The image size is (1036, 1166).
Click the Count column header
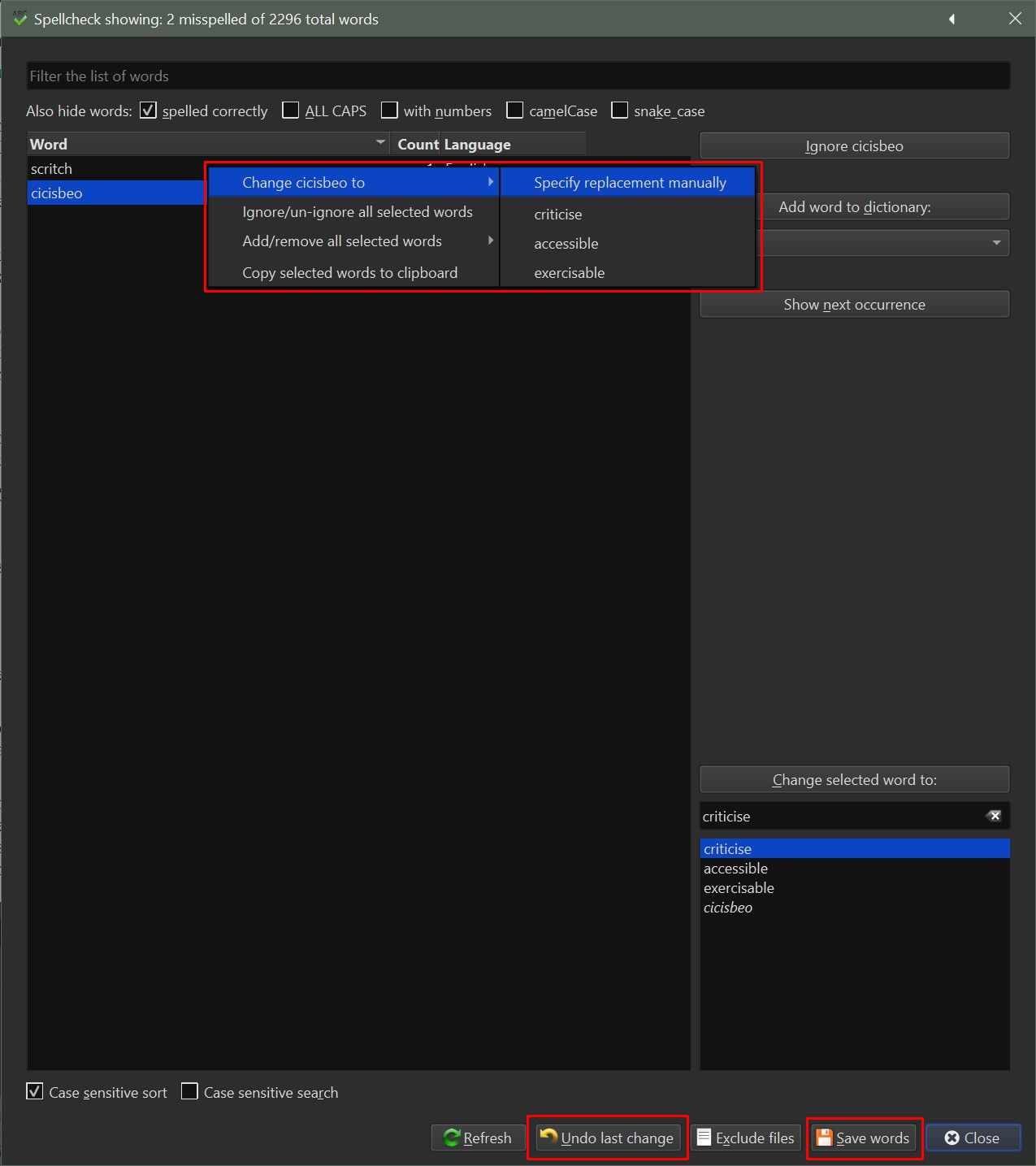pyautogui.click(x=416, y=144)
